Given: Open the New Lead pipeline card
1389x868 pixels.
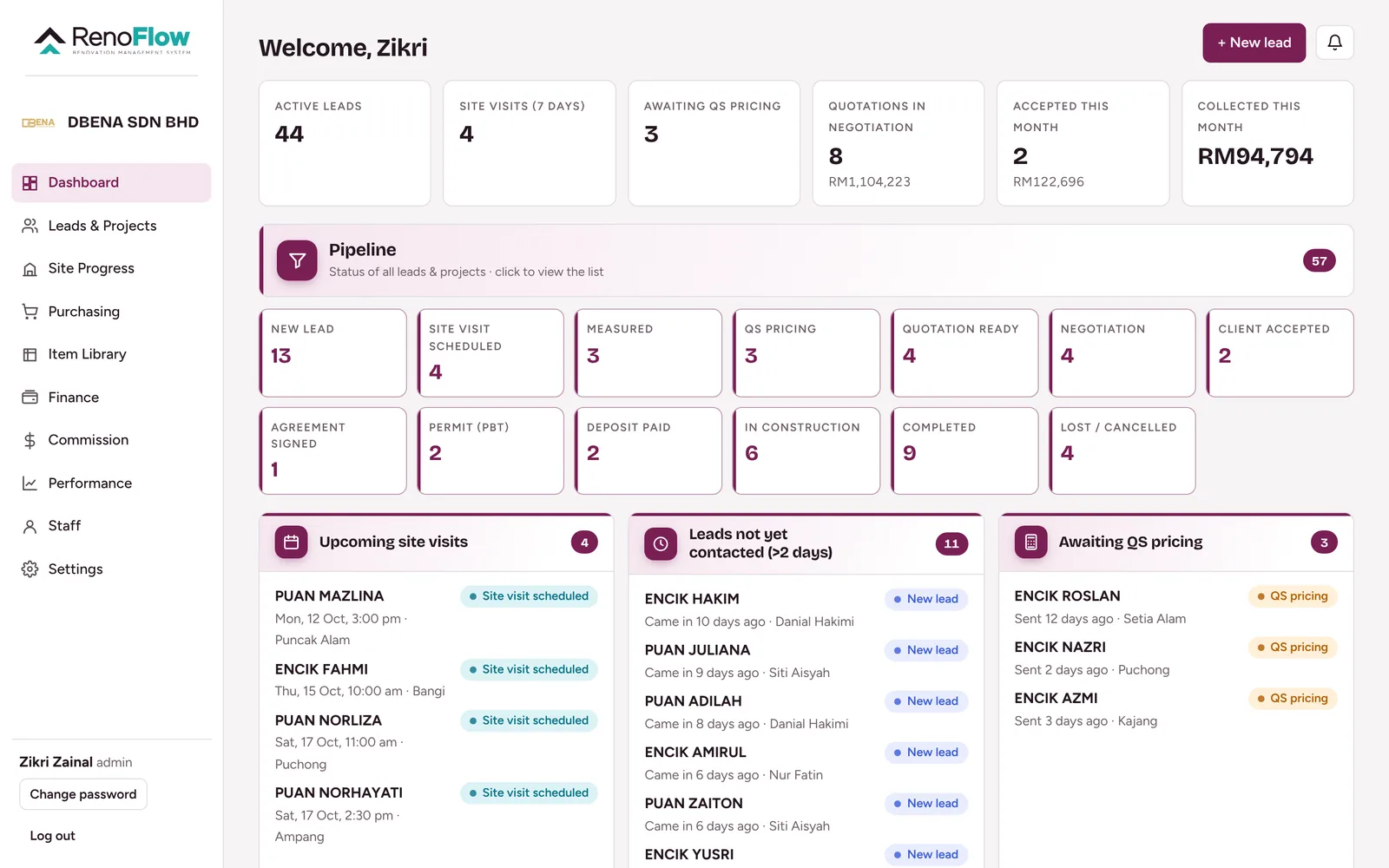Looking at the screenshot, I should pyautogui.click(x=333, y=353).
